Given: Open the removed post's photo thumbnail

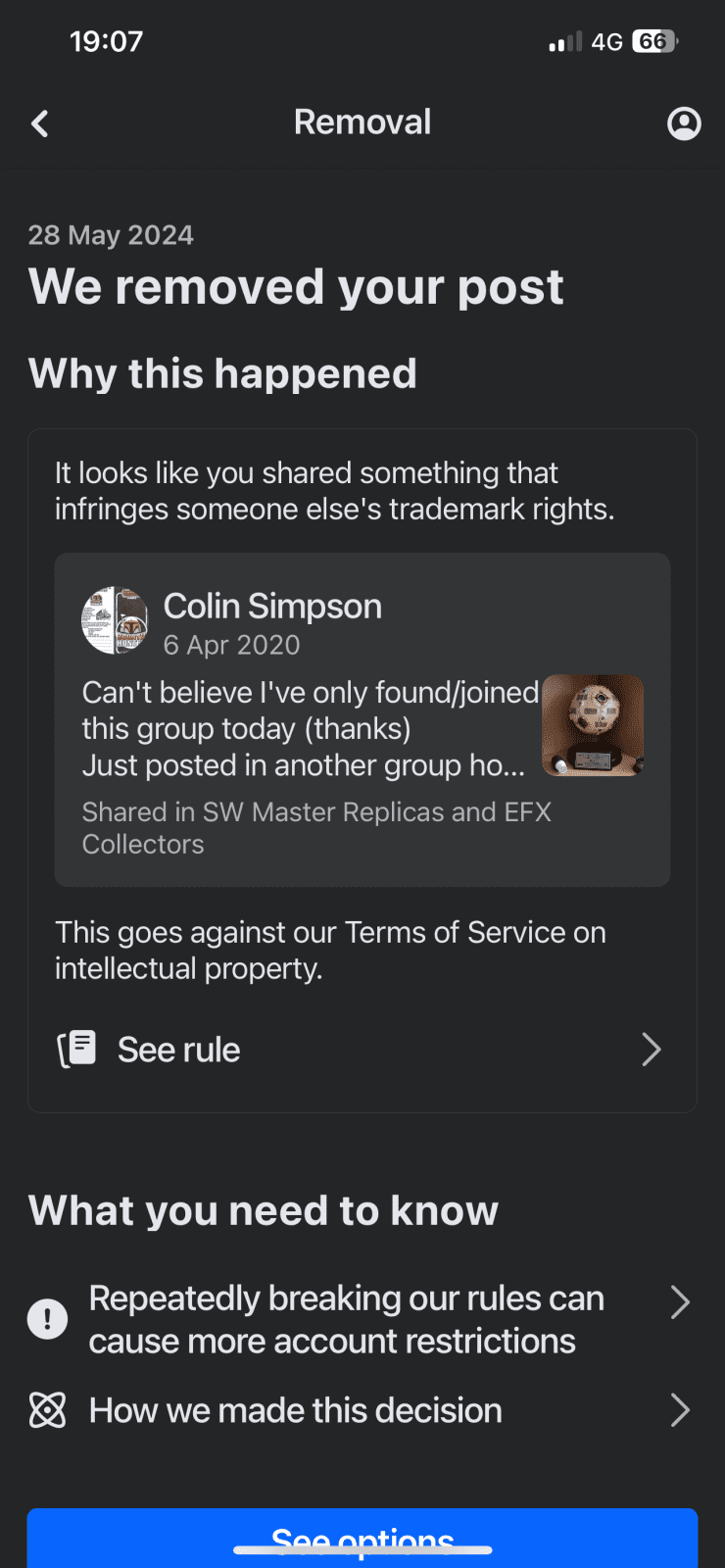Looking at the screenshot, I should point(593,725).
